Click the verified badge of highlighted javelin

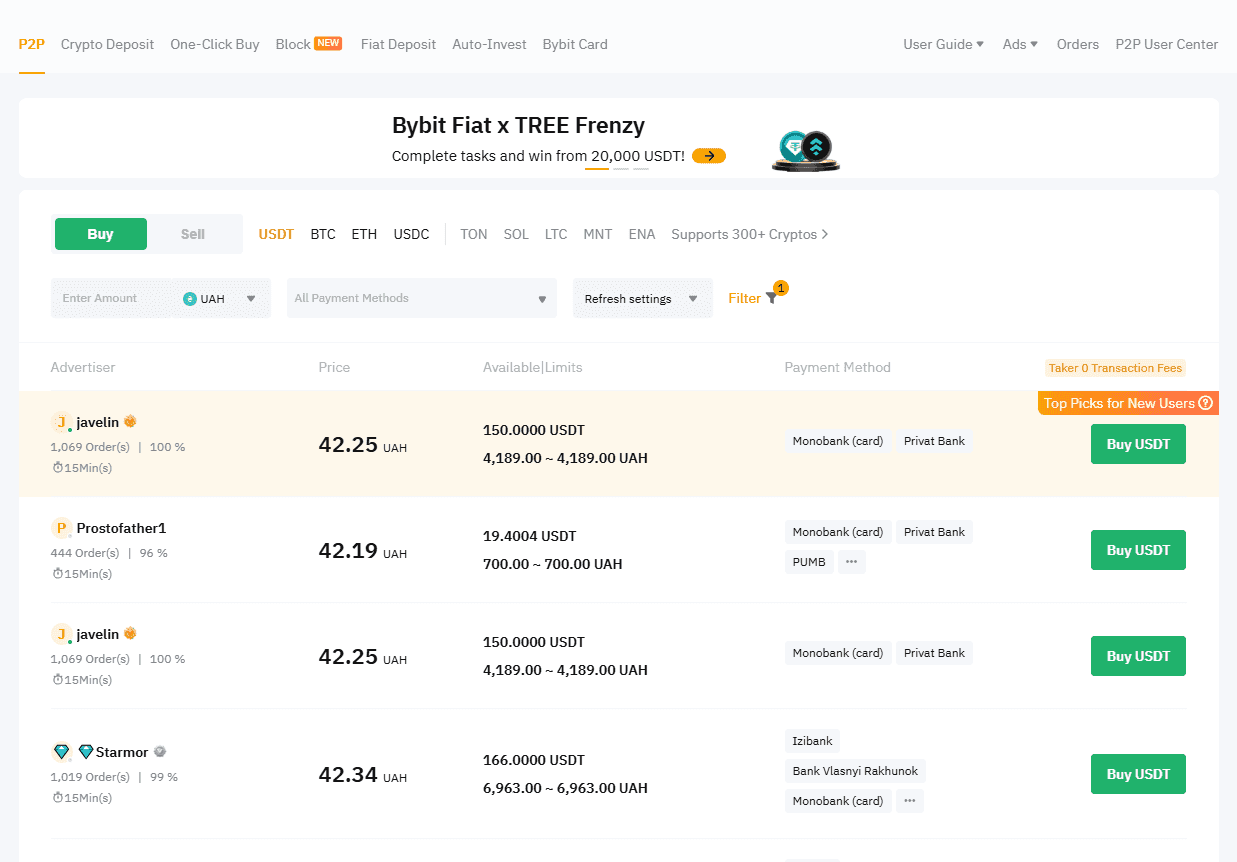point(130,422)
